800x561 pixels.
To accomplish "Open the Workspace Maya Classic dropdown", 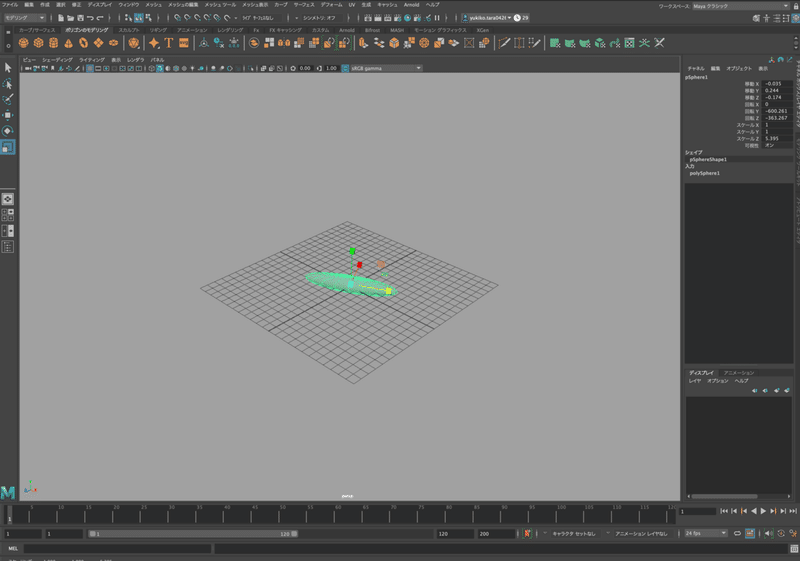I will pos(740,6).
